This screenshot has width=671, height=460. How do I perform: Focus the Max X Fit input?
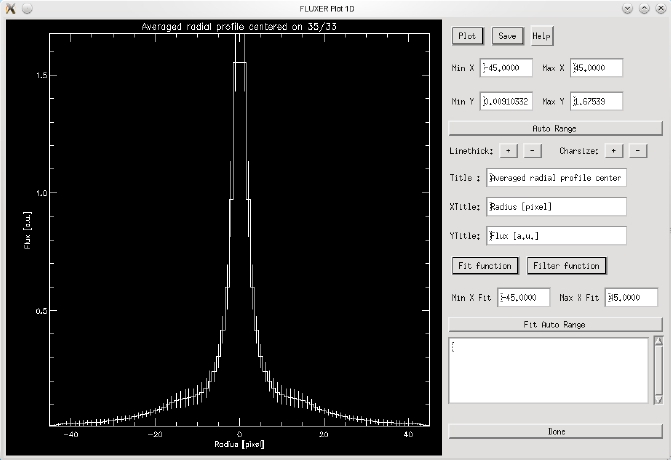[x=631, y=297]
